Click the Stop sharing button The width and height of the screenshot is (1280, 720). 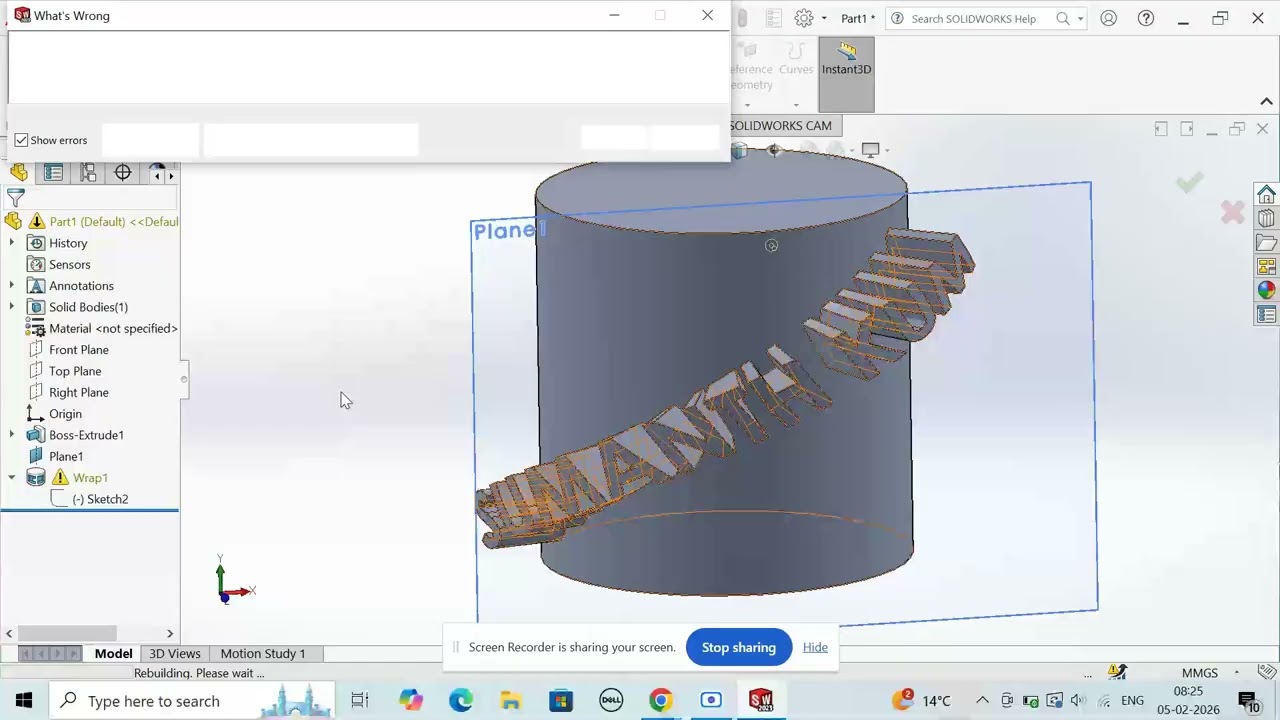pos(738,648)
